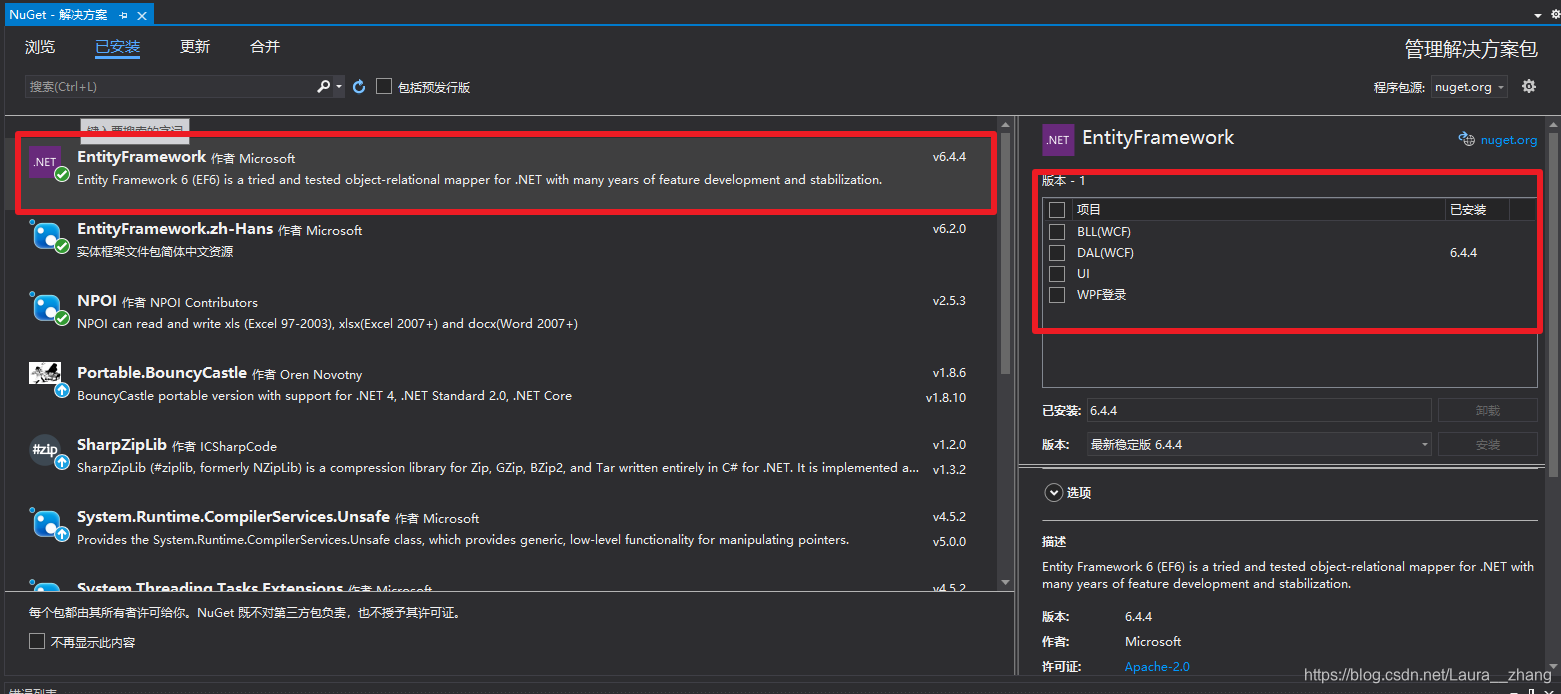The height and width of the screenshot is (694, 1561).
Task: Click the pin icon on NuGet tab
Action: (x=123, y=15)
